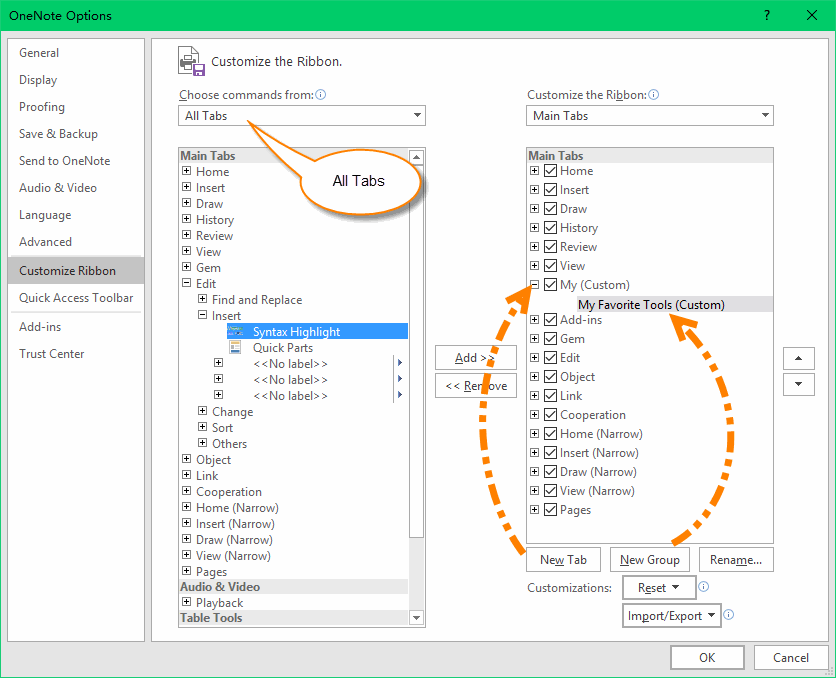
Task: Create a New Group
Action: (x=649, y=560)
